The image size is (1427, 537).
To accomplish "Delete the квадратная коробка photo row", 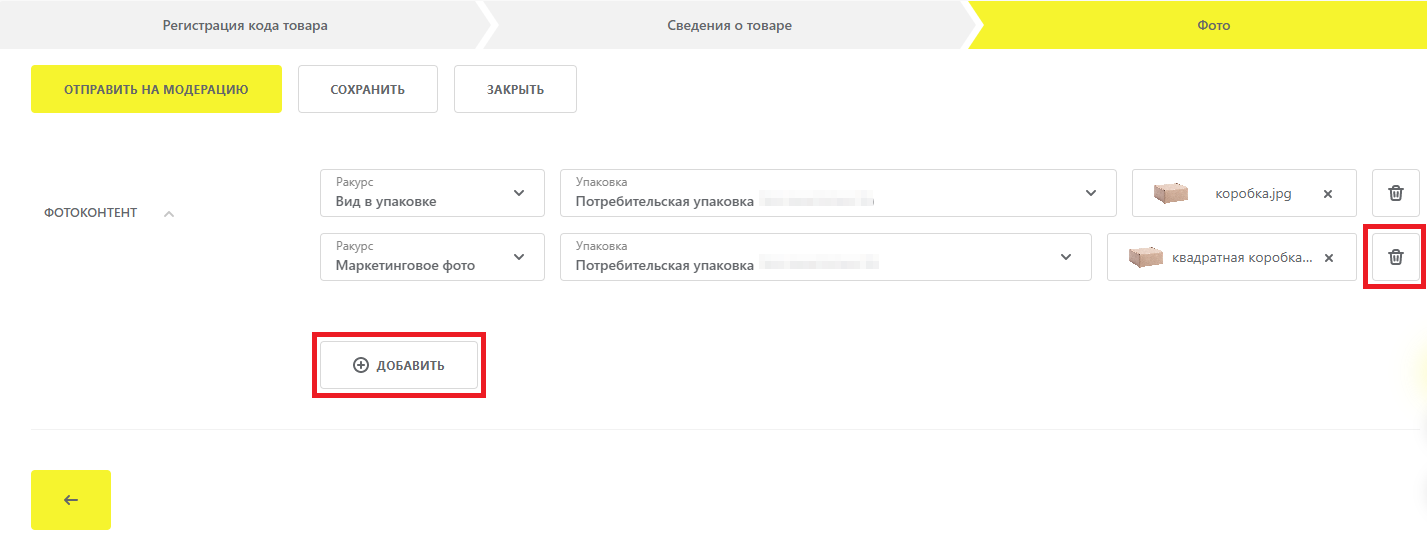I will pos(1396,257).
